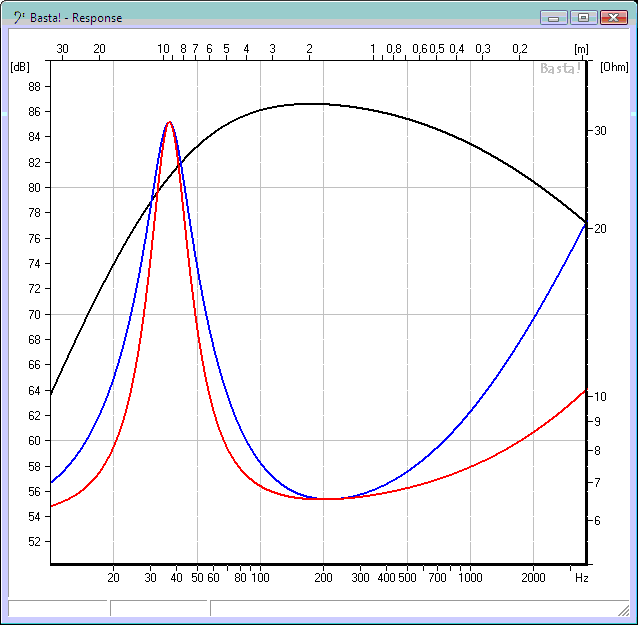Click the 1000 Hz label on frequency axis
The width and height of the screenshot is (638, 625).
pos(470,578)
